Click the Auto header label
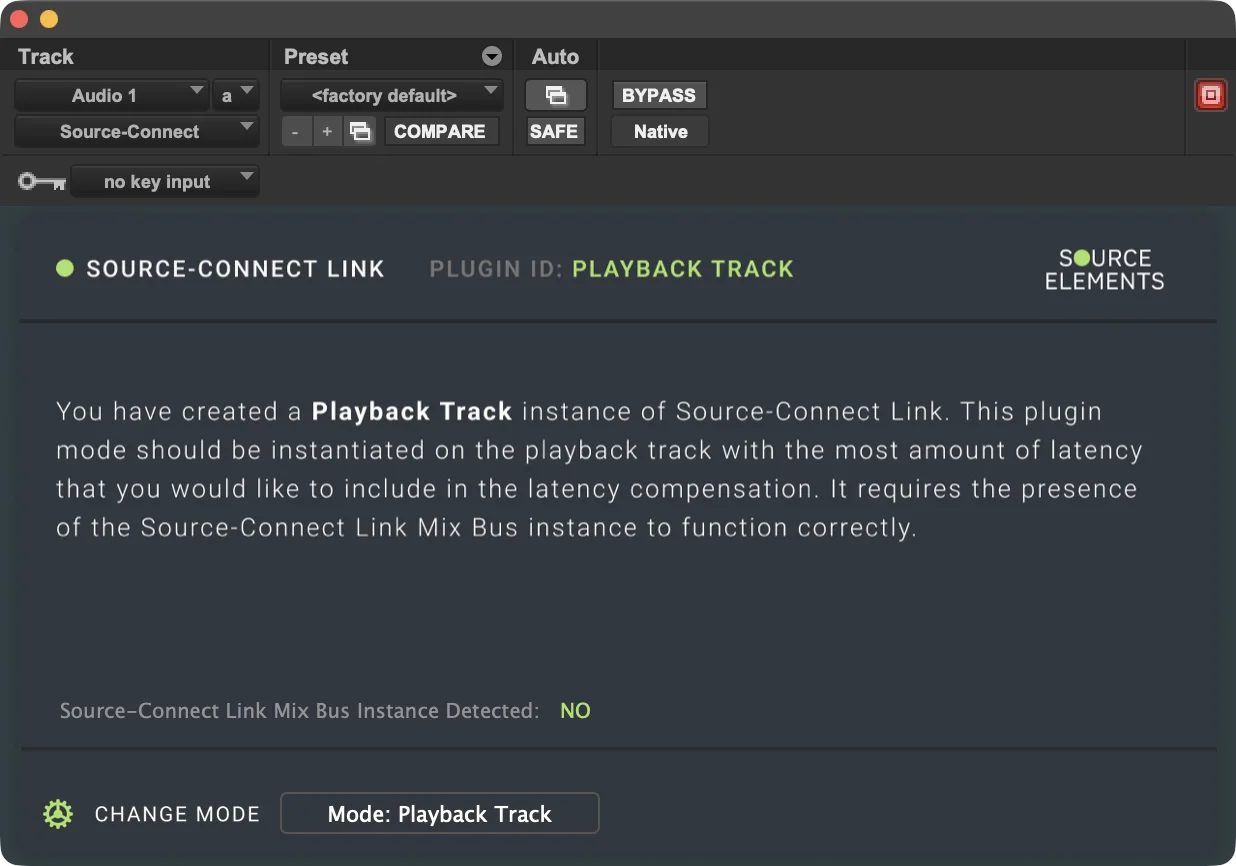The width and height of the screenshot is (1236, 866). click(x=555, y=57)
